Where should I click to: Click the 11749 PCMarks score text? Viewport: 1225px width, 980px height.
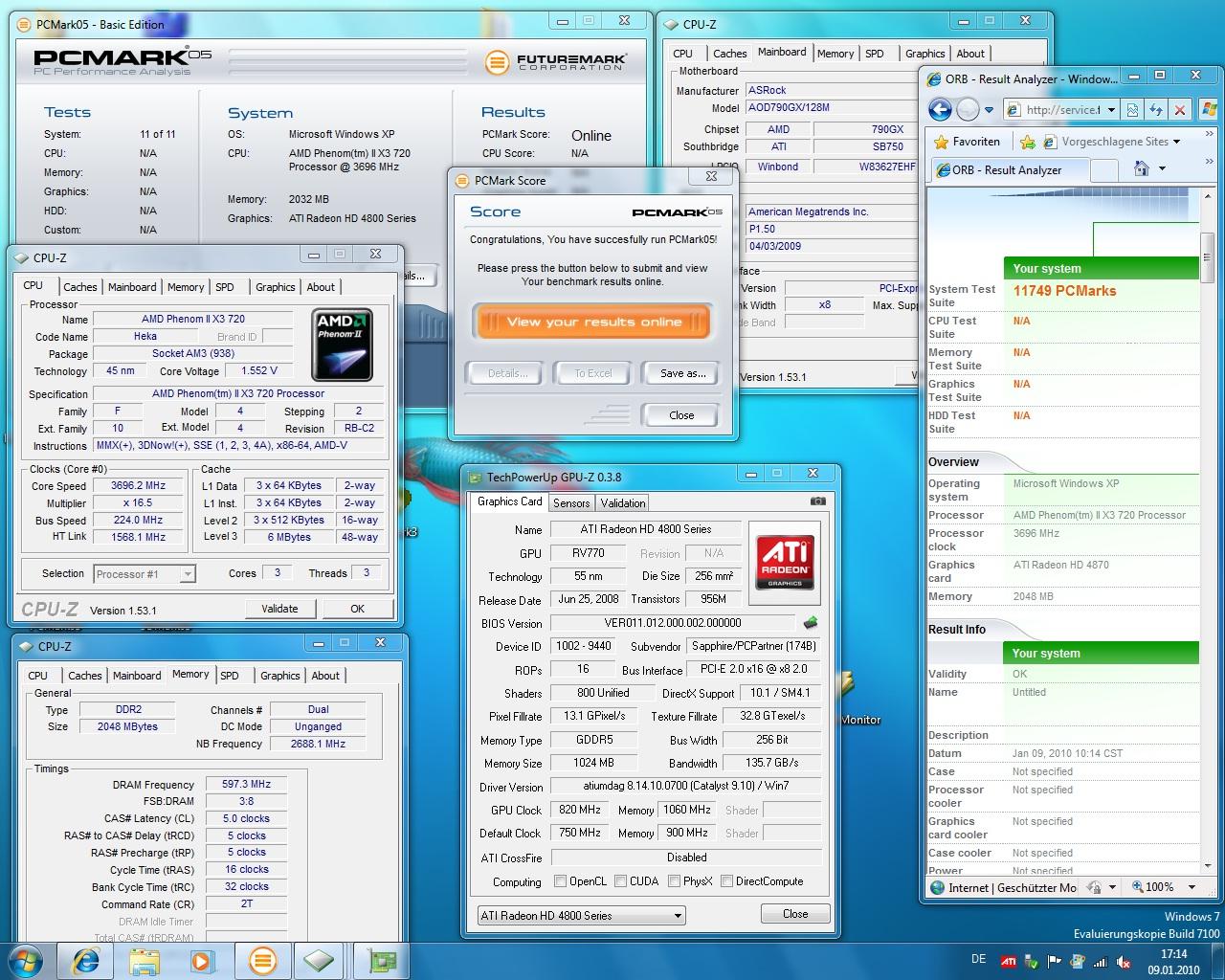point(1064,291)
